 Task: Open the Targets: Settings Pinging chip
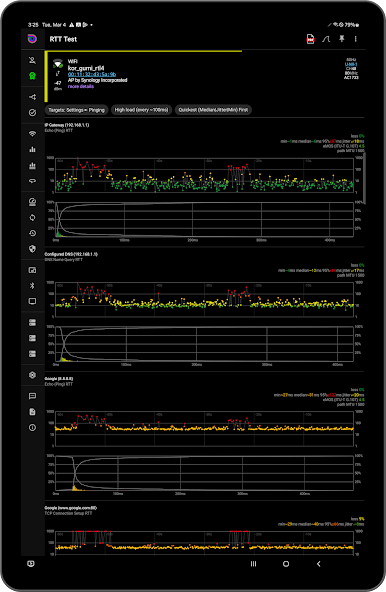coord(76,110)
